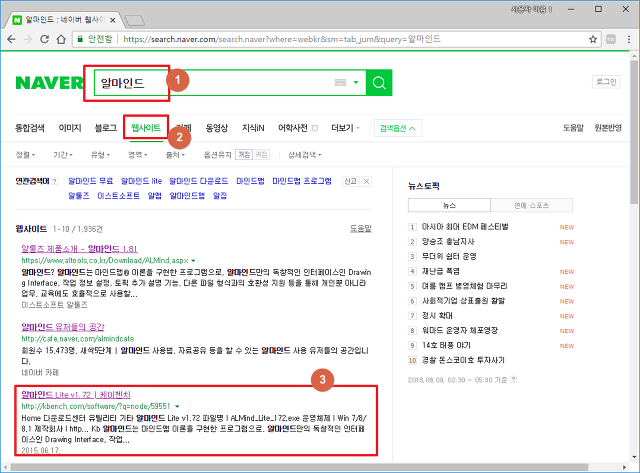
Task: Open the 도움말 link in top navigation
Action: tap(573, 128)
